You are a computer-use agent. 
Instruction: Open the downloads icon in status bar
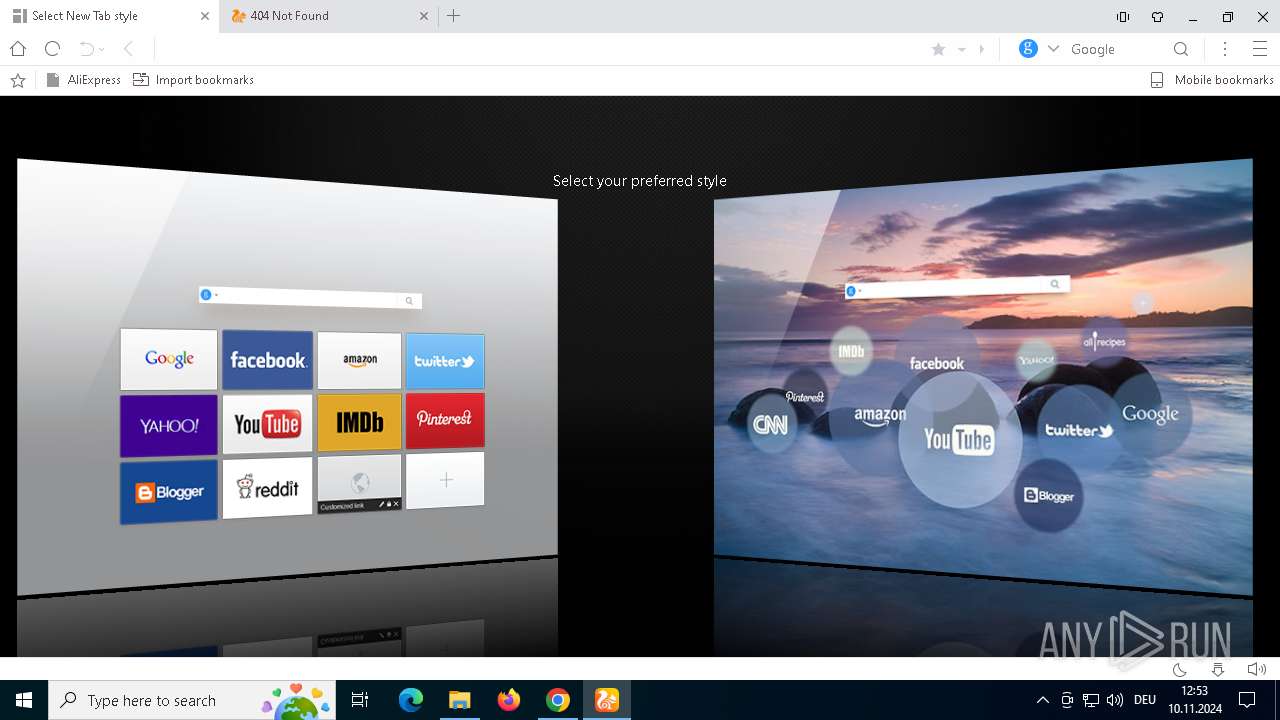click(1217, 669)
